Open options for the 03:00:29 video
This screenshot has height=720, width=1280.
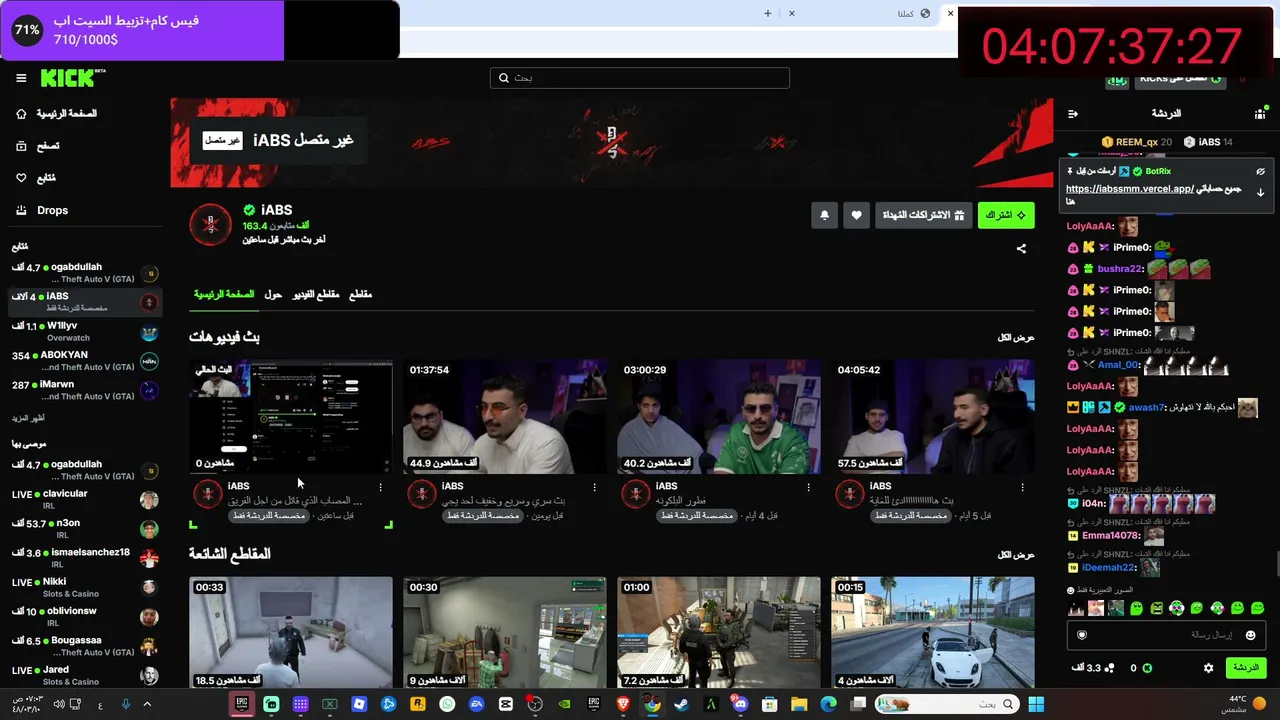pyautogui.click(x=808, y=487)
